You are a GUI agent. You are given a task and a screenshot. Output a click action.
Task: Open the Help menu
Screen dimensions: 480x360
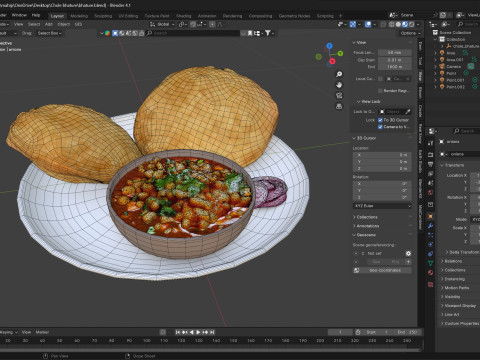[36, 15]
